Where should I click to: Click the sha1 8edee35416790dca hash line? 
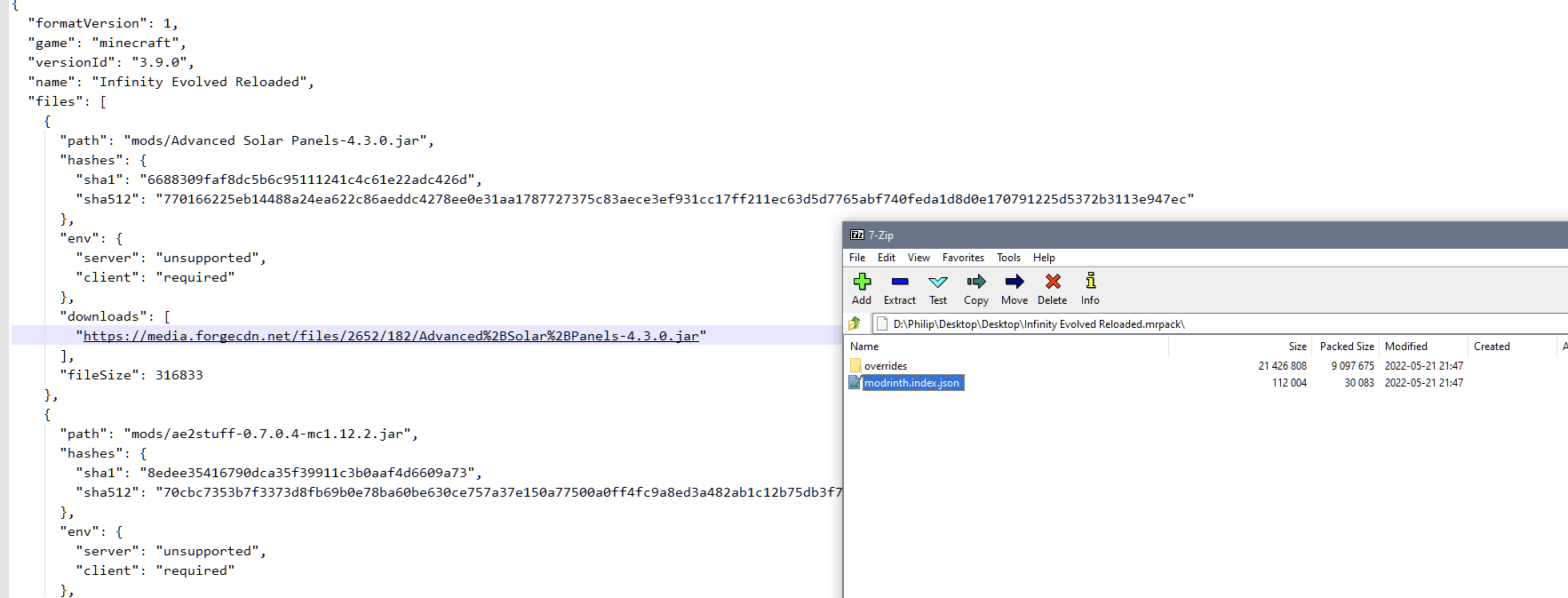click(x=279, y=473)
